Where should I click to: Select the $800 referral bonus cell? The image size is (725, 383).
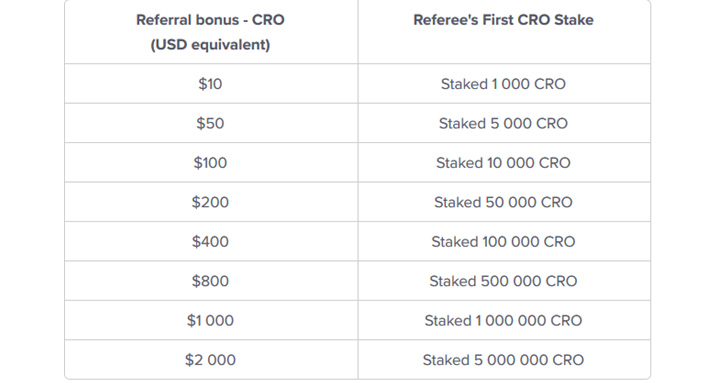tap(210, 281)
